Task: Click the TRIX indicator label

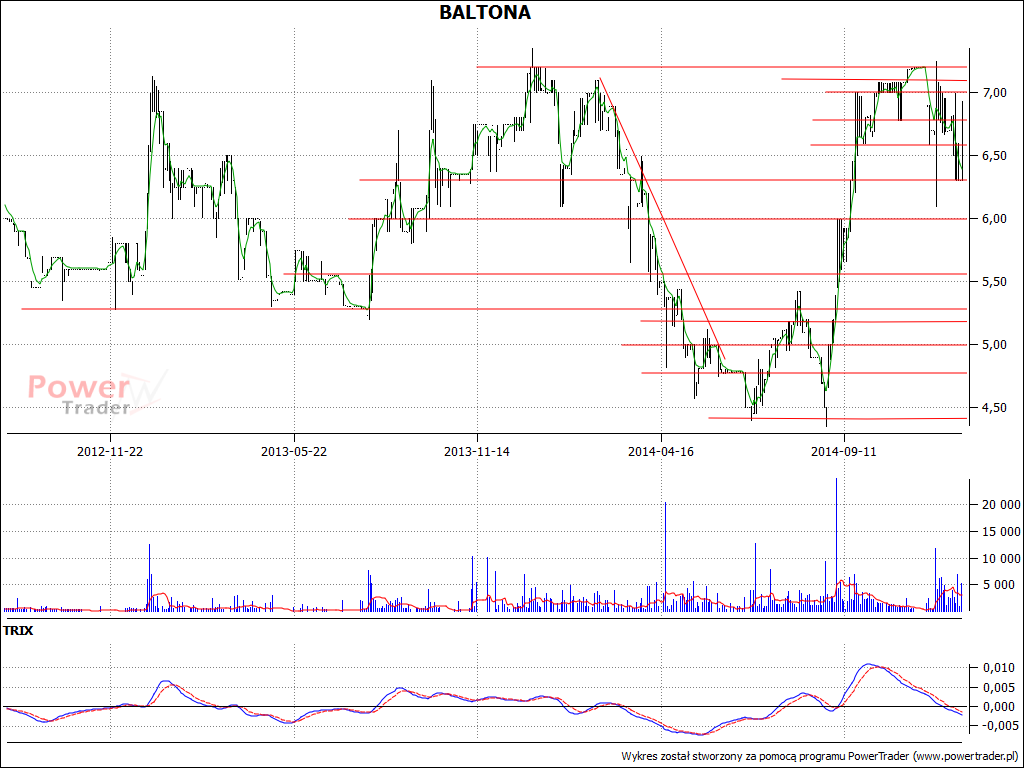Action: [18, 631]
